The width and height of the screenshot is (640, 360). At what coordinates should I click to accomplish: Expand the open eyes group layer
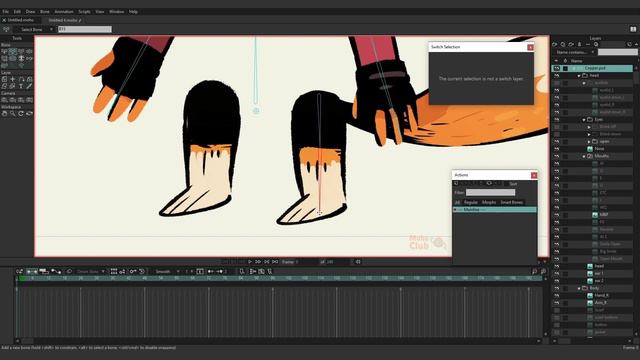[x=589, y=142]
